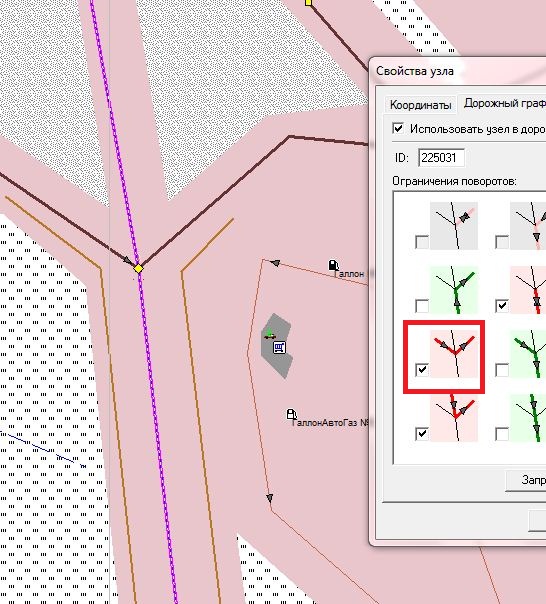The image size is (546, 604).
Task: Check the first gray turn restriction checkbox
Action: (x=422, y=242)
